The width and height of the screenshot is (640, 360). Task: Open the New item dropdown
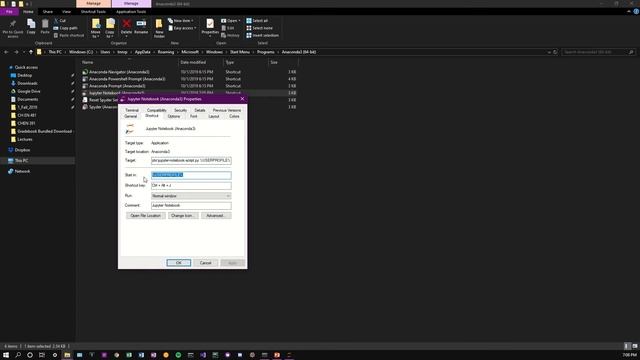(181, 20)
